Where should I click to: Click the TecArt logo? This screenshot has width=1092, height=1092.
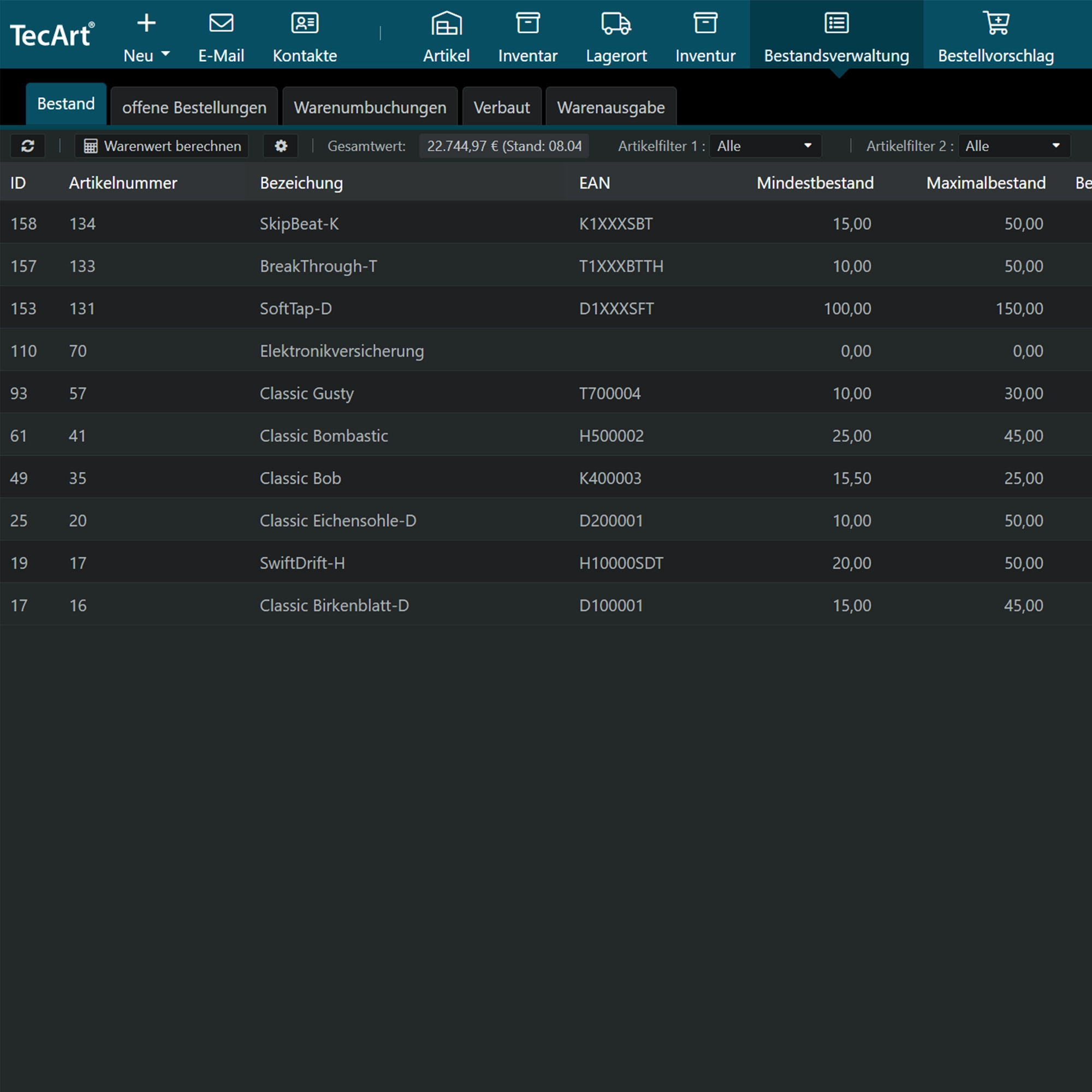coord(52,35)
